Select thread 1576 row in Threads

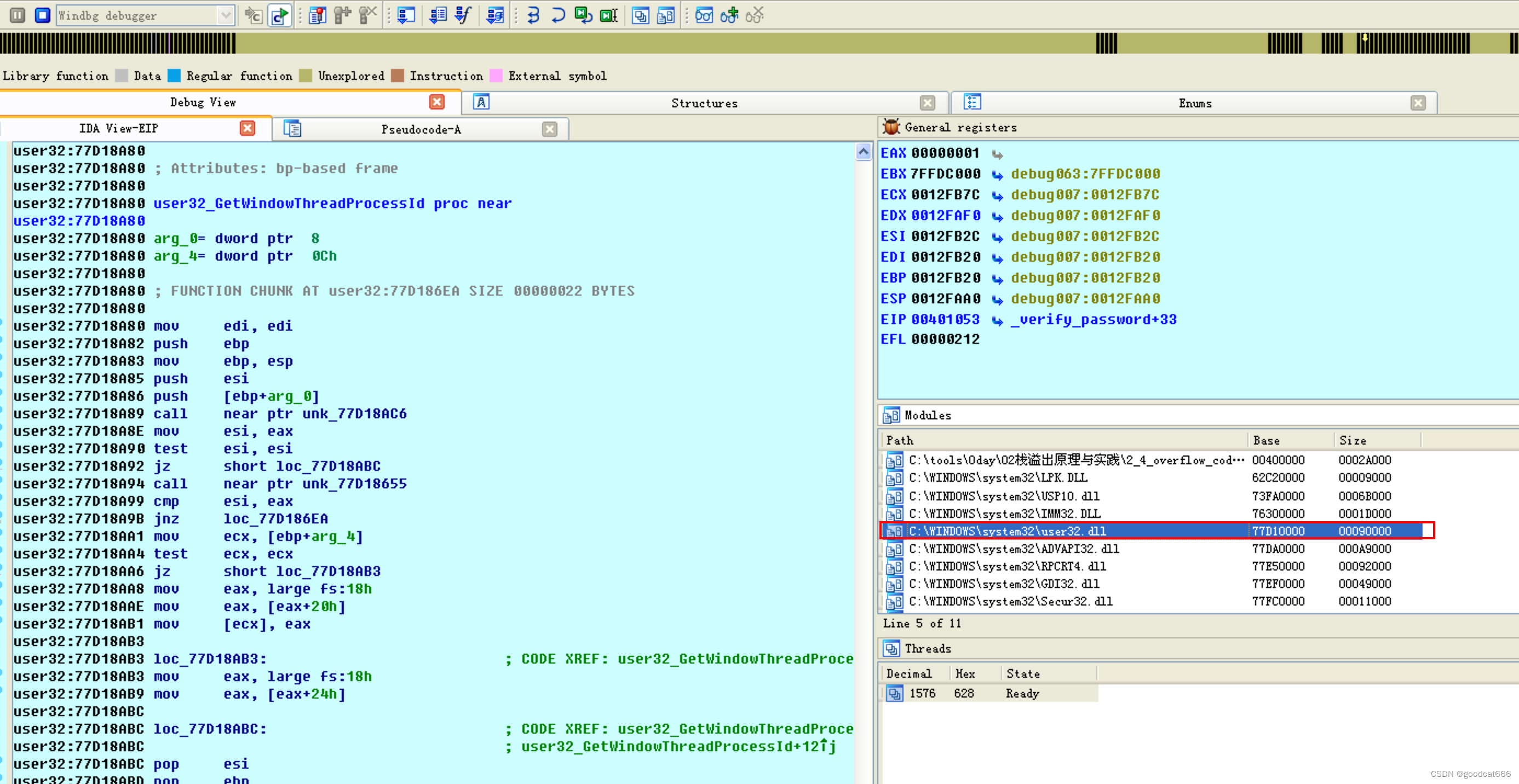[991, 694]
